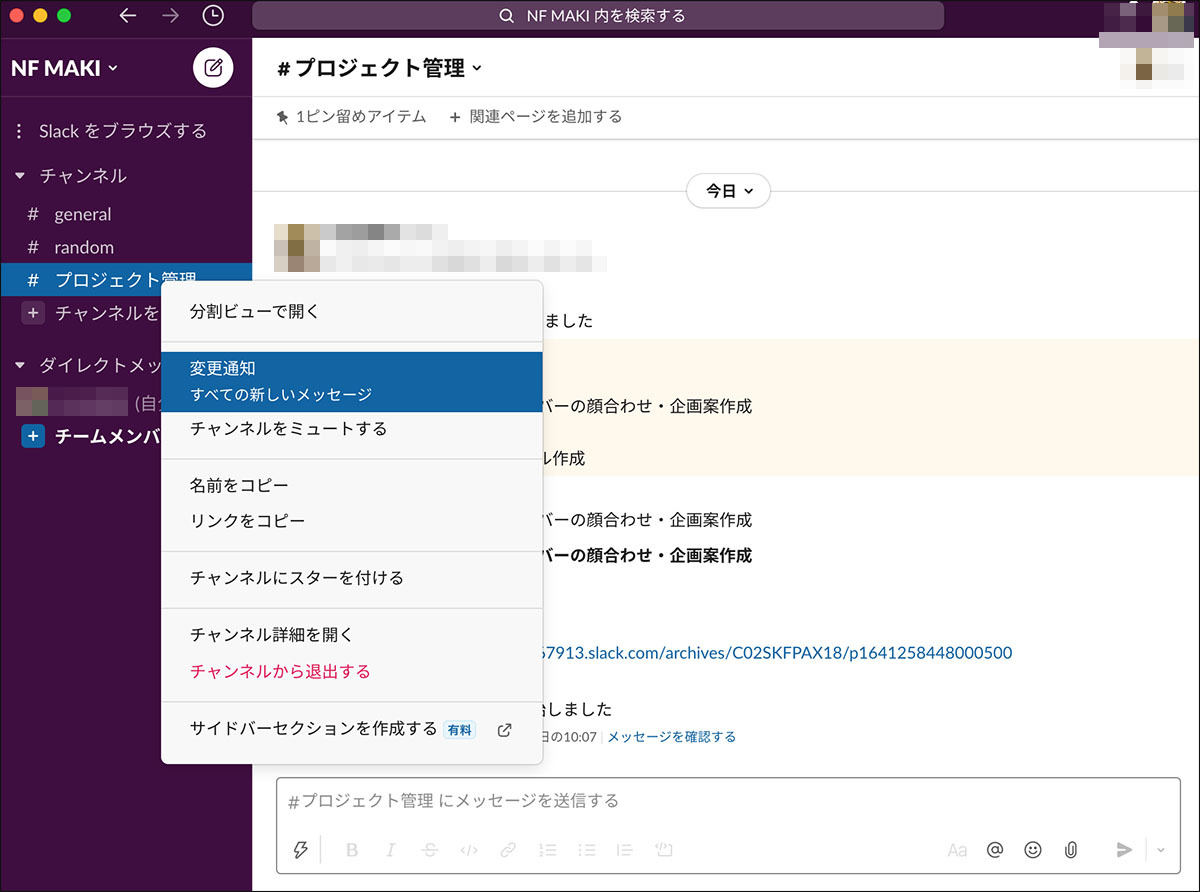Toggle strikethrough formatting in composer

pyautogui.click(x=430, y=850)
